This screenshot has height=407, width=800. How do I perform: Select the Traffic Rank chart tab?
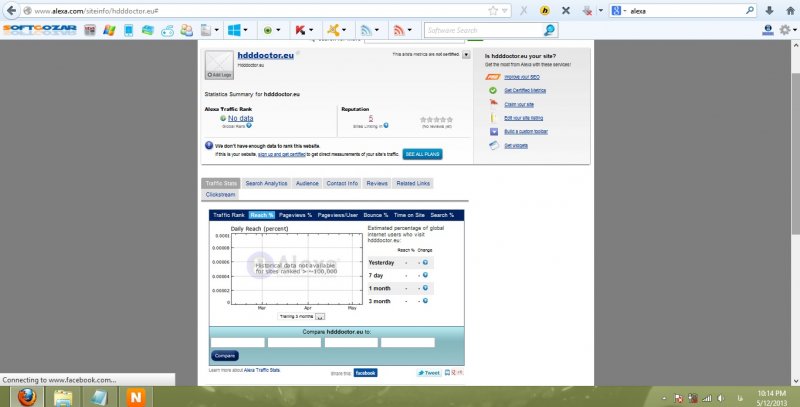[229, 215]
